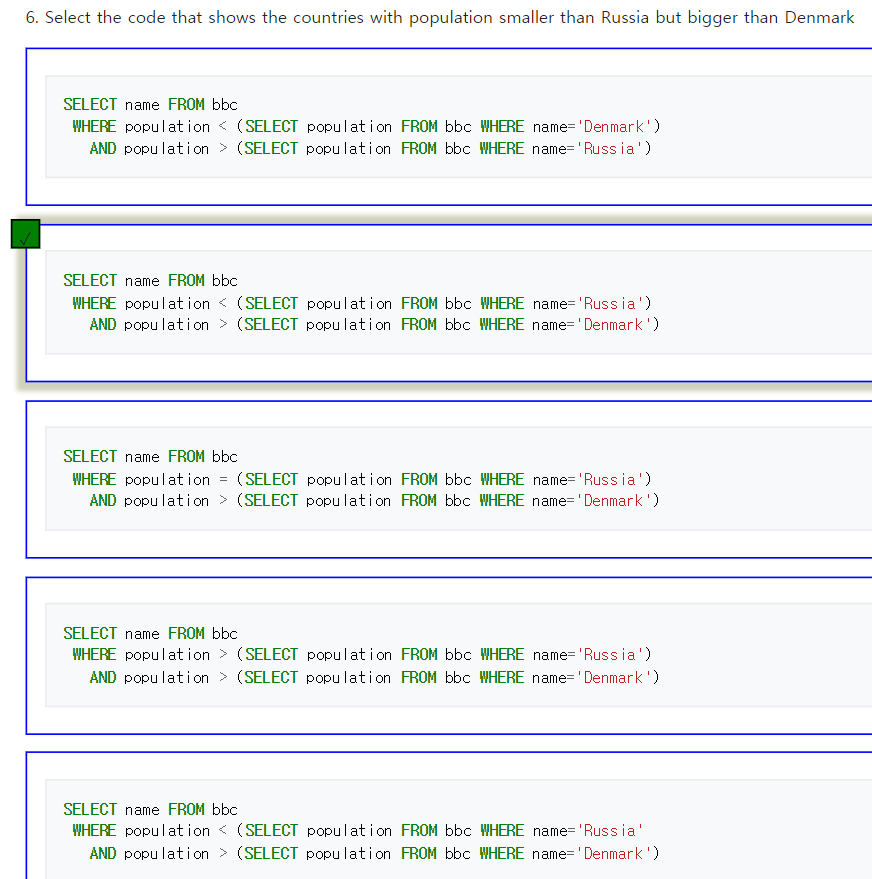
Task: Click 'Denmark' string in the third answer
Action: pos(614,501)
